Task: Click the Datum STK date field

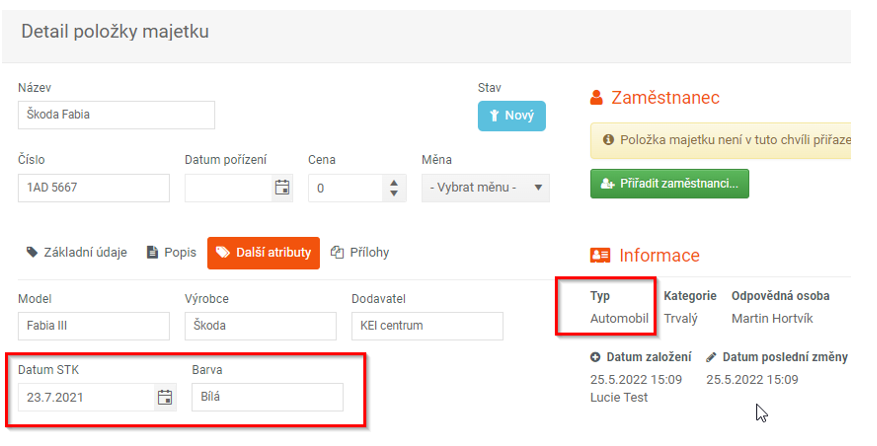Action: pos(86,397)
